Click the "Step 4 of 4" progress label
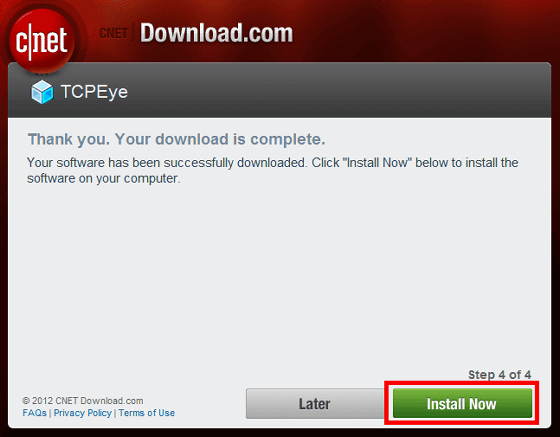Image resolution: width=560 pixels, height=437 pixels. coord(500,375)
